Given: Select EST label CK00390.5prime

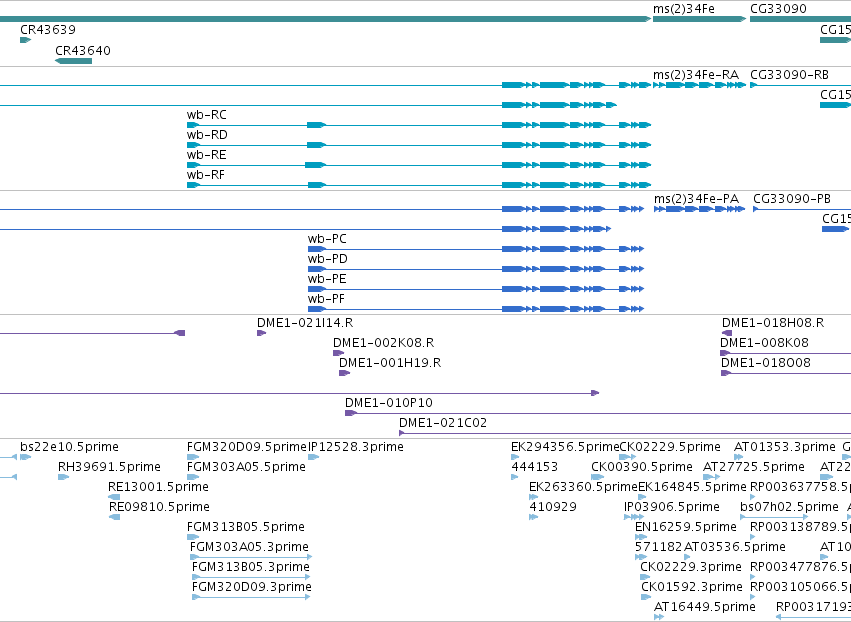Looking at the screenshot, I should coord(642,467).
